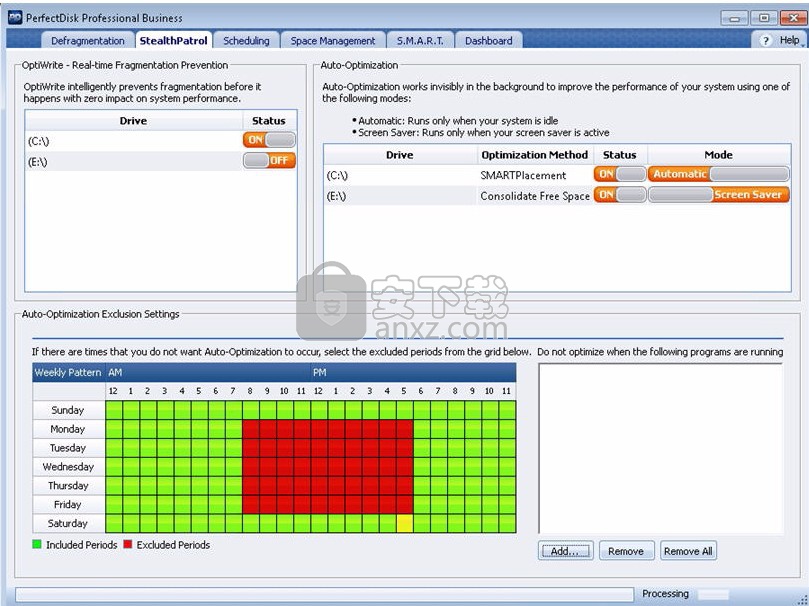Click the PM header label in grid
809x606 pixels.
319,372
